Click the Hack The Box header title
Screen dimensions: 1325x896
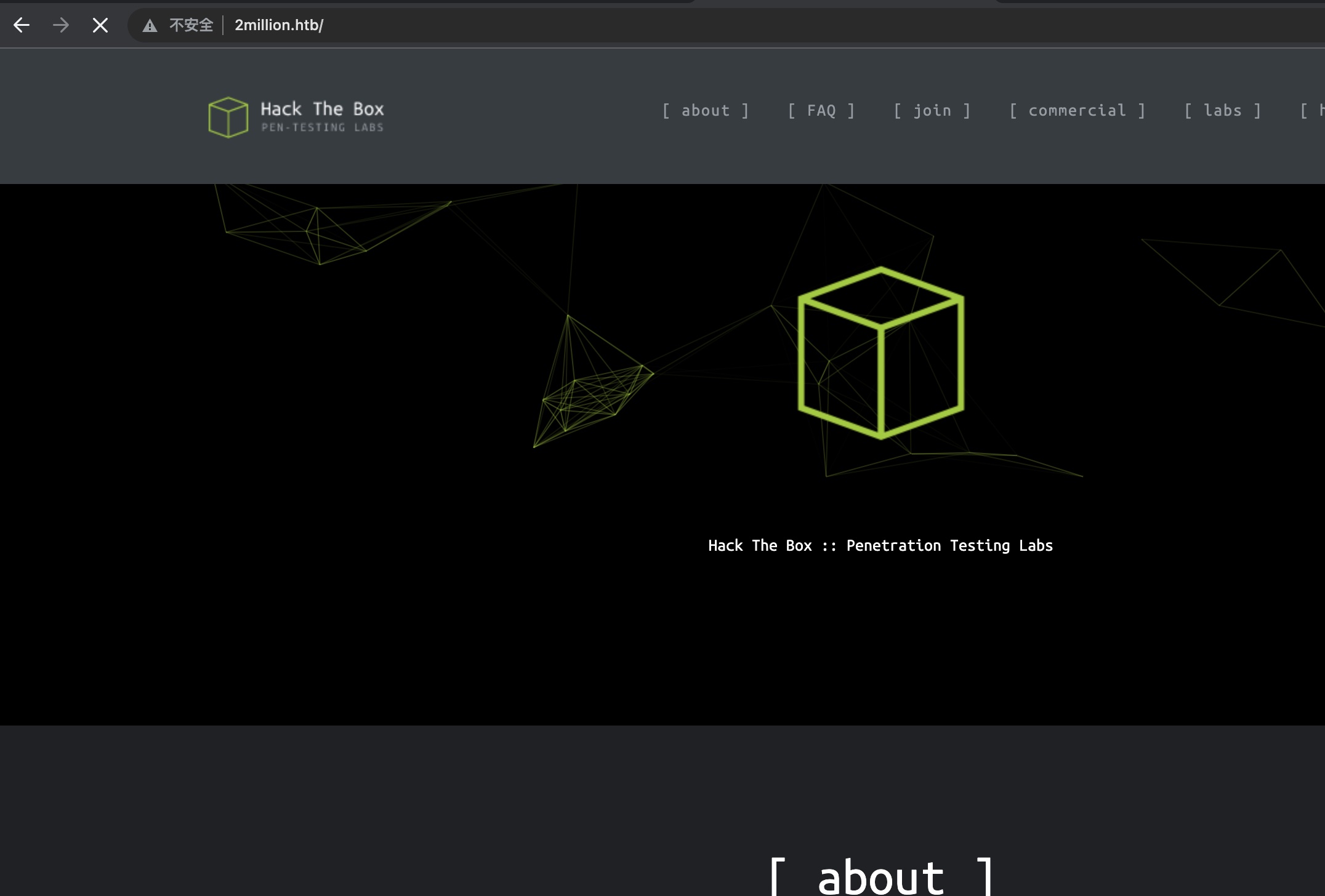point(322,109)
